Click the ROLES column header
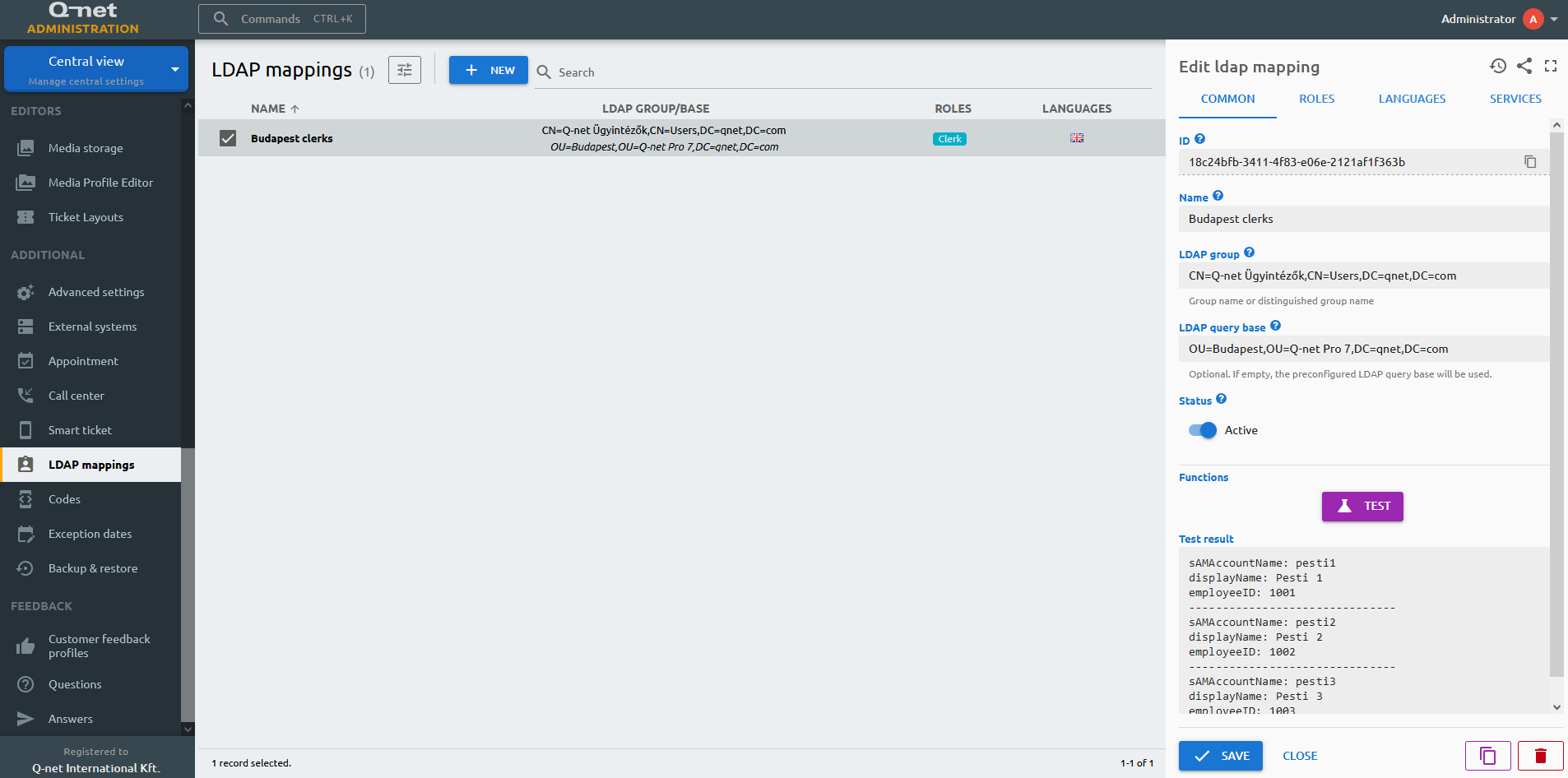The width and height of the screenshot is (1568, 778). (953, 109)
